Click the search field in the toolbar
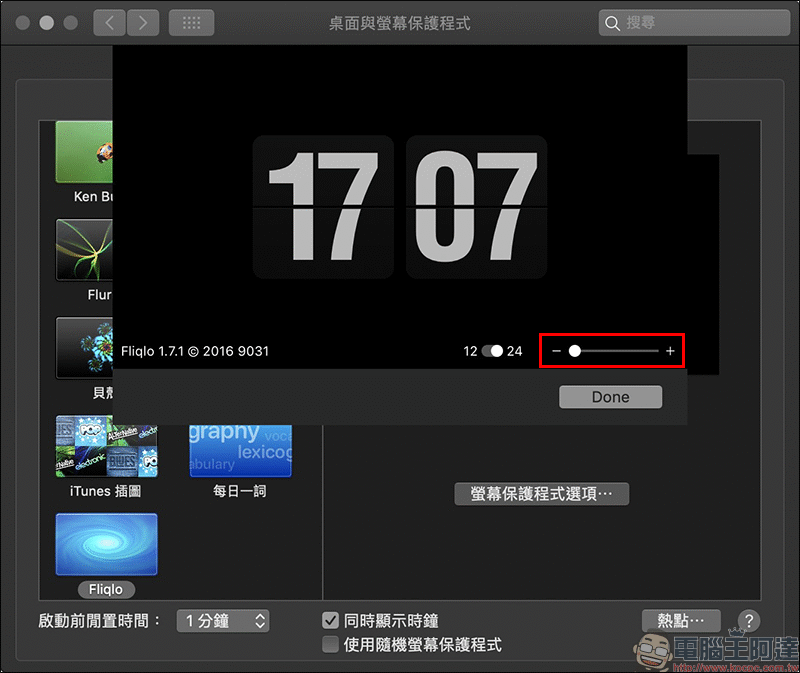This screenshot has height=673, width=800. (694, 23)
